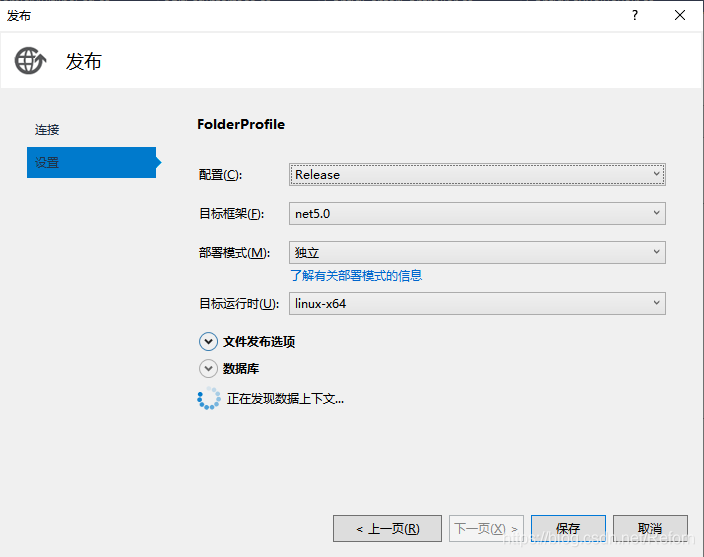704x557 pixels.
Task: Click the help question mark button
Action: [x=634, y=16]
